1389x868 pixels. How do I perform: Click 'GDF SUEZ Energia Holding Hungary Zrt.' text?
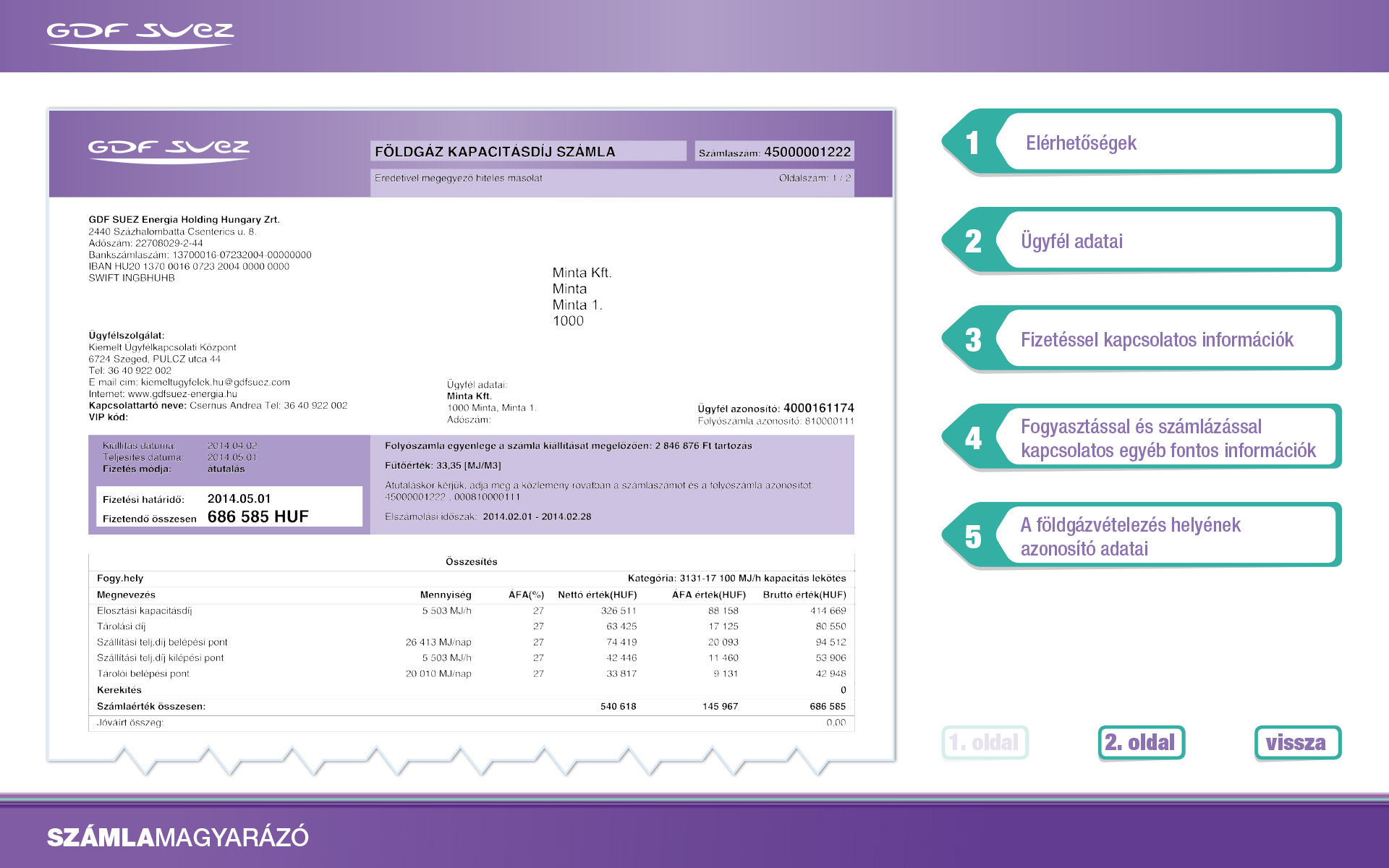coord(184,219)
